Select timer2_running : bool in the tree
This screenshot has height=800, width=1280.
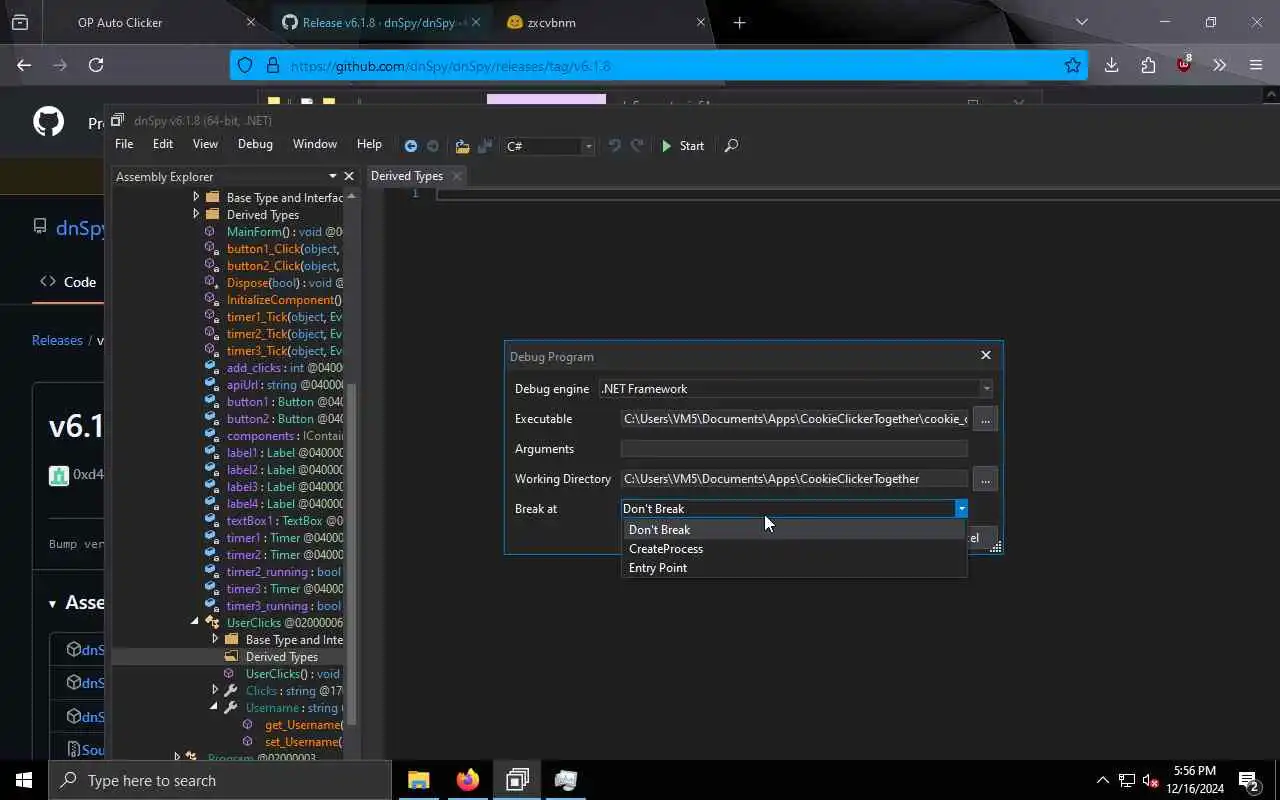point(284,572)
